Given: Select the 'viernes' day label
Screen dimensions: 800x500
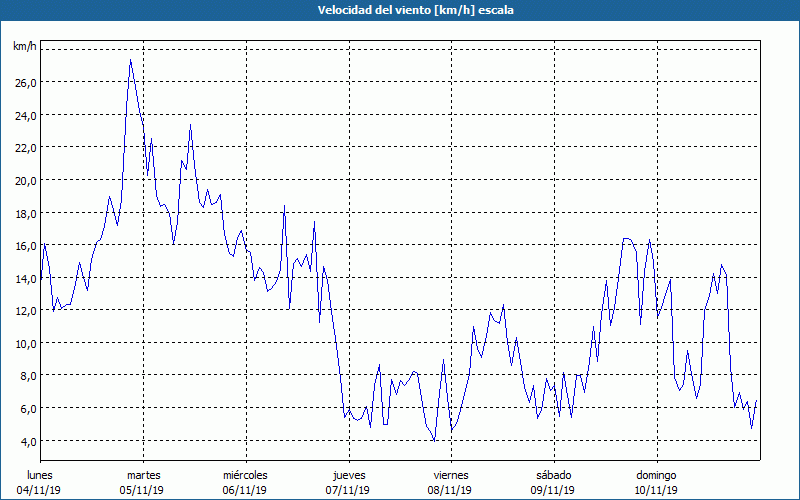Looking at the screenshot, I should 451,475.
